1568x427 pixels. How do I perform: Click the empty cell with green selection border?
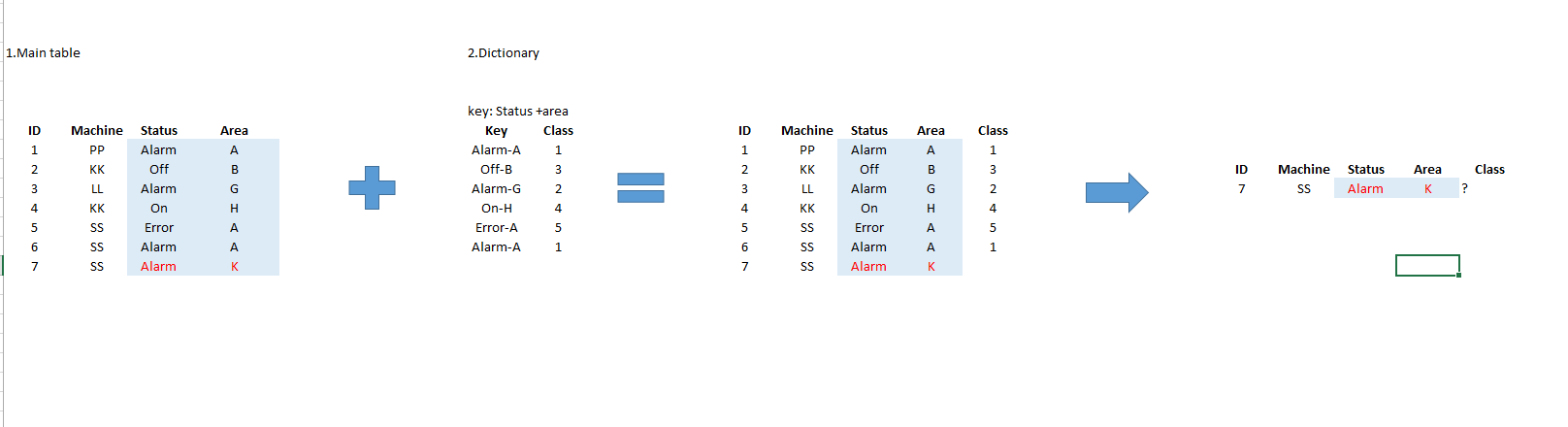pyautogui.click(x=1426, y=265)
